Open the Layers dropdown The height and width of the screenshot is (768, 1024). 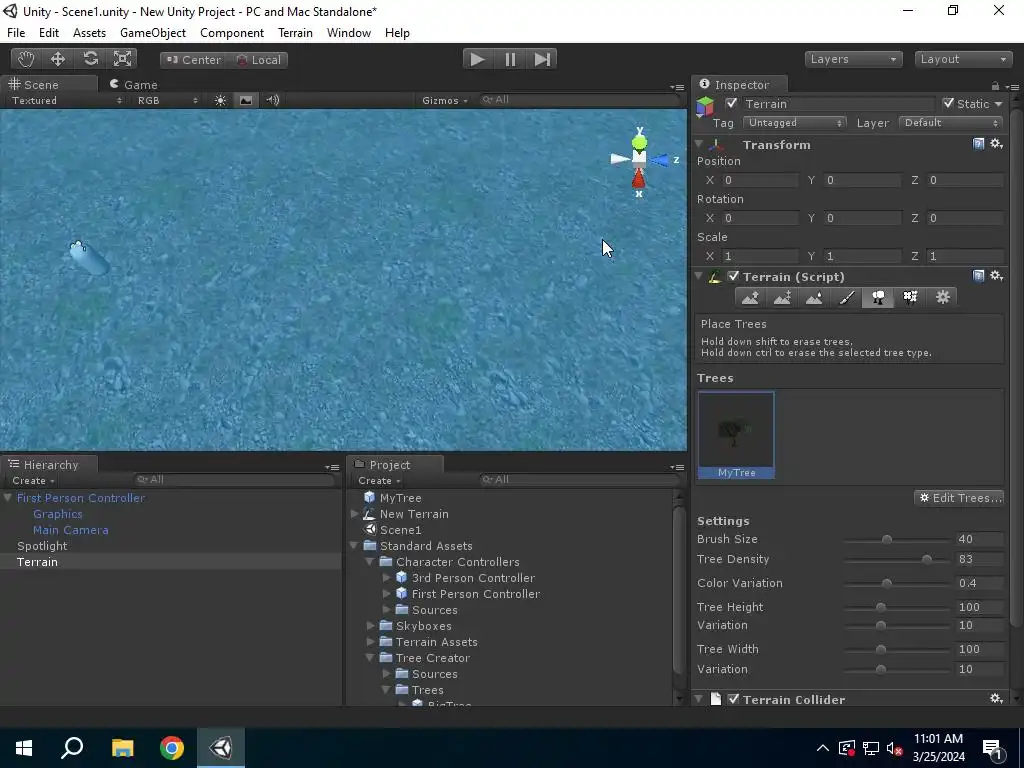point(854,59)
